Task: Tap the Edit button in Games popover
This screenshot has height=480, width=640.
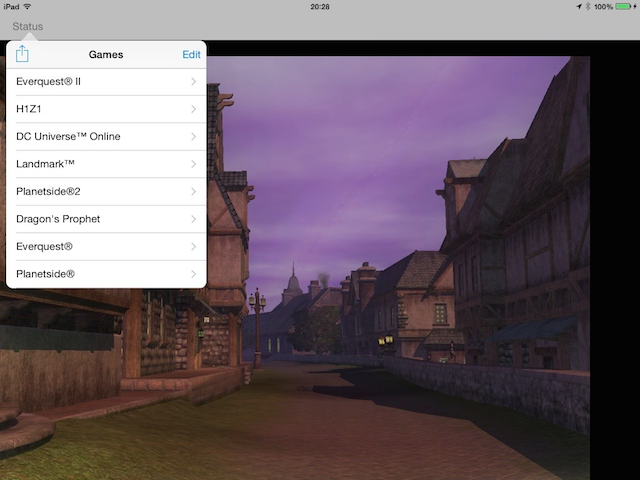Action: [191, 55]
